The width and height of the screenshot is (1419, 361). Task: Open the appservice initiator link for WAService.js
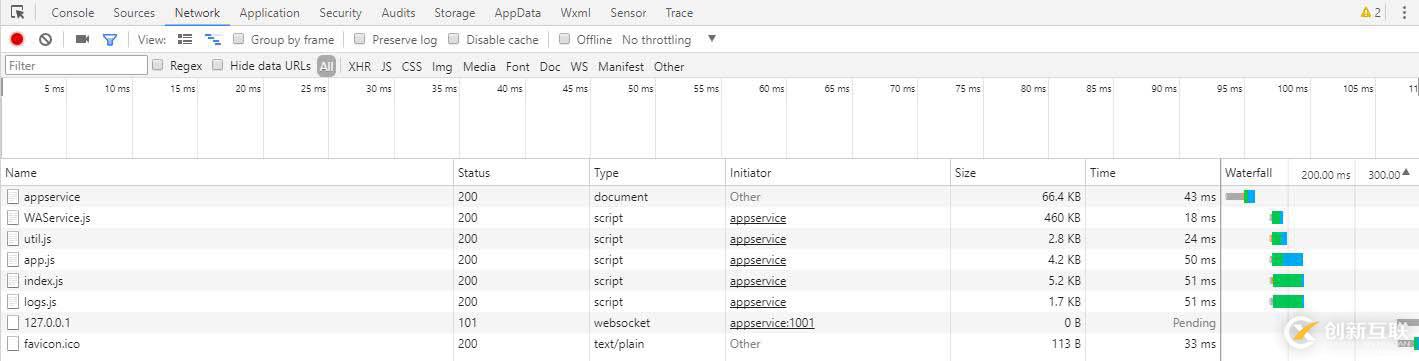point(758,218)
